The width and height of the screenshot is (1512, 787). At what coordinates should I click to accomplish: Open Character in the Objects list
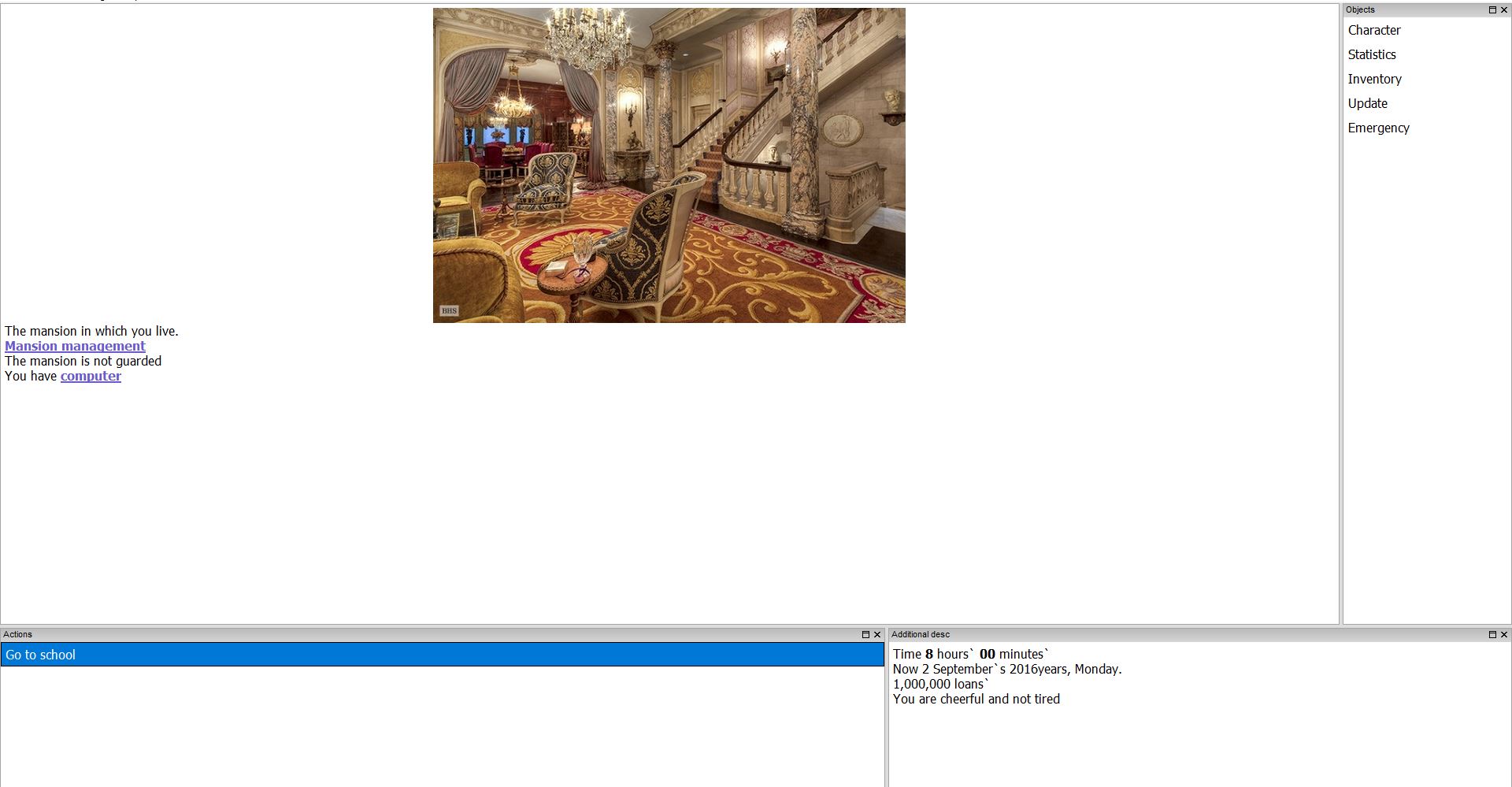point(1373,30)
